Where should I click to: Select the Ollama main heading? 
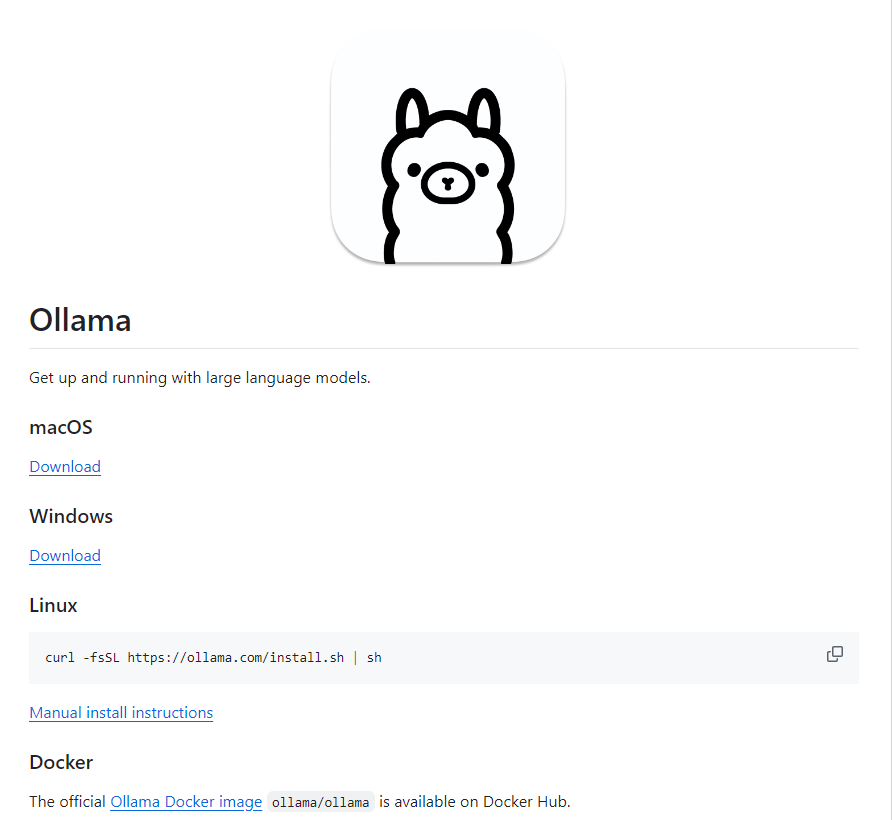[x=80, y=319]
